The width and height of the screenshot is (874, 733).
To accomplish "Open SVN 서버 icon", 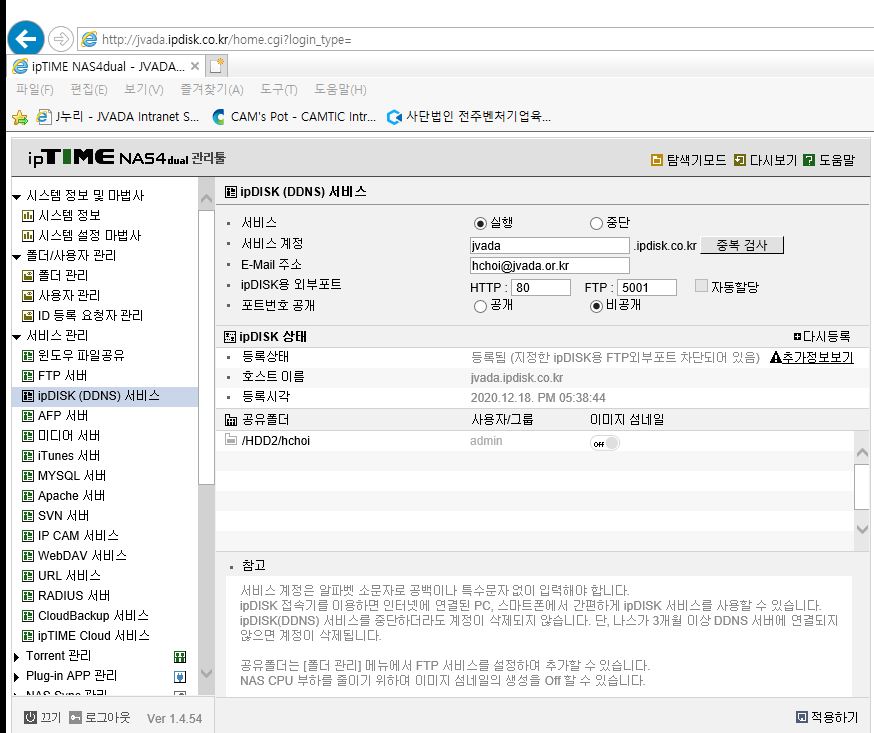I will [28, 516].
